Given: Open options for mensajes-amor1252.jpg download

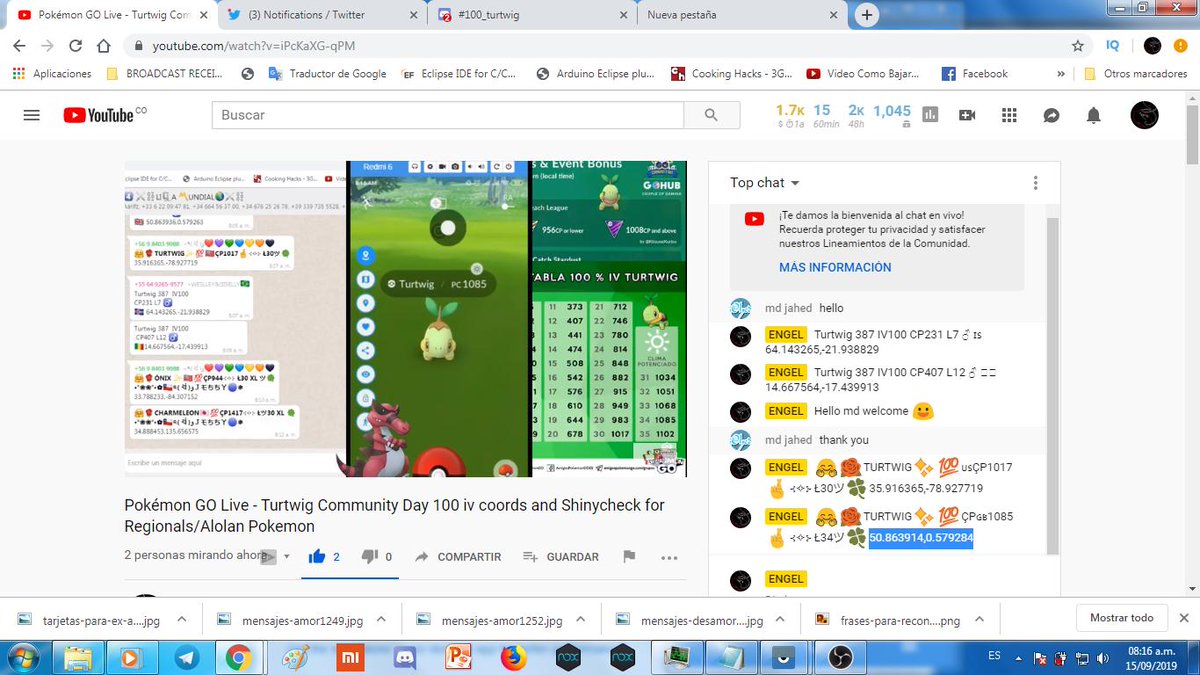Looking at the screenshot, I should click(x=580, y=619).
